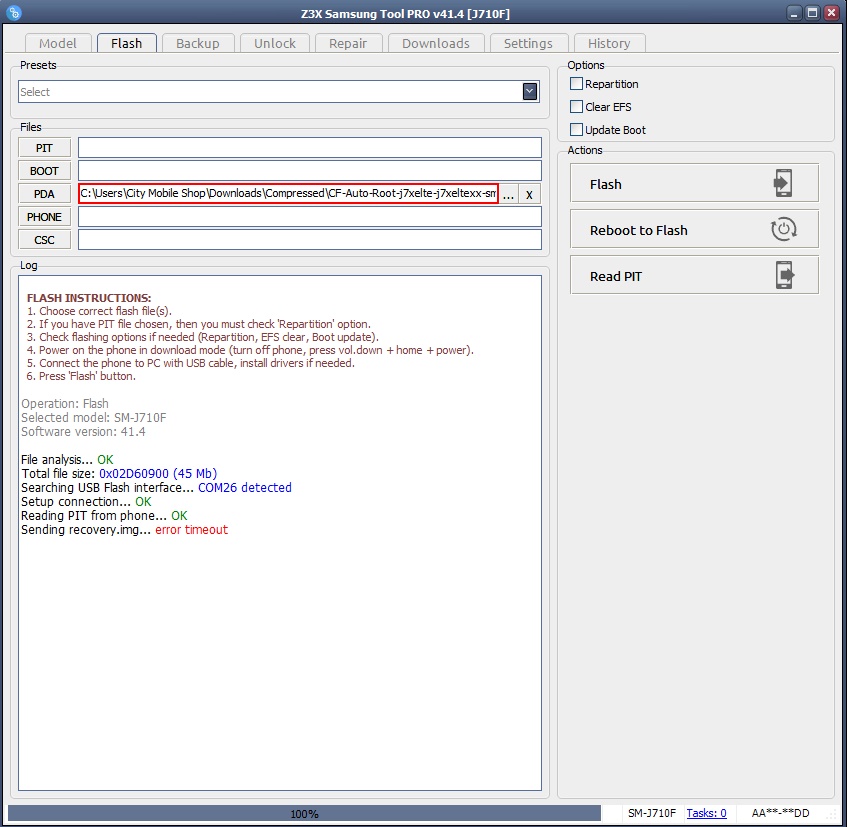The height and width of the screenshot is (827, 847).
Task: Click the 100% progress bar
Action: tap(304, 813)
